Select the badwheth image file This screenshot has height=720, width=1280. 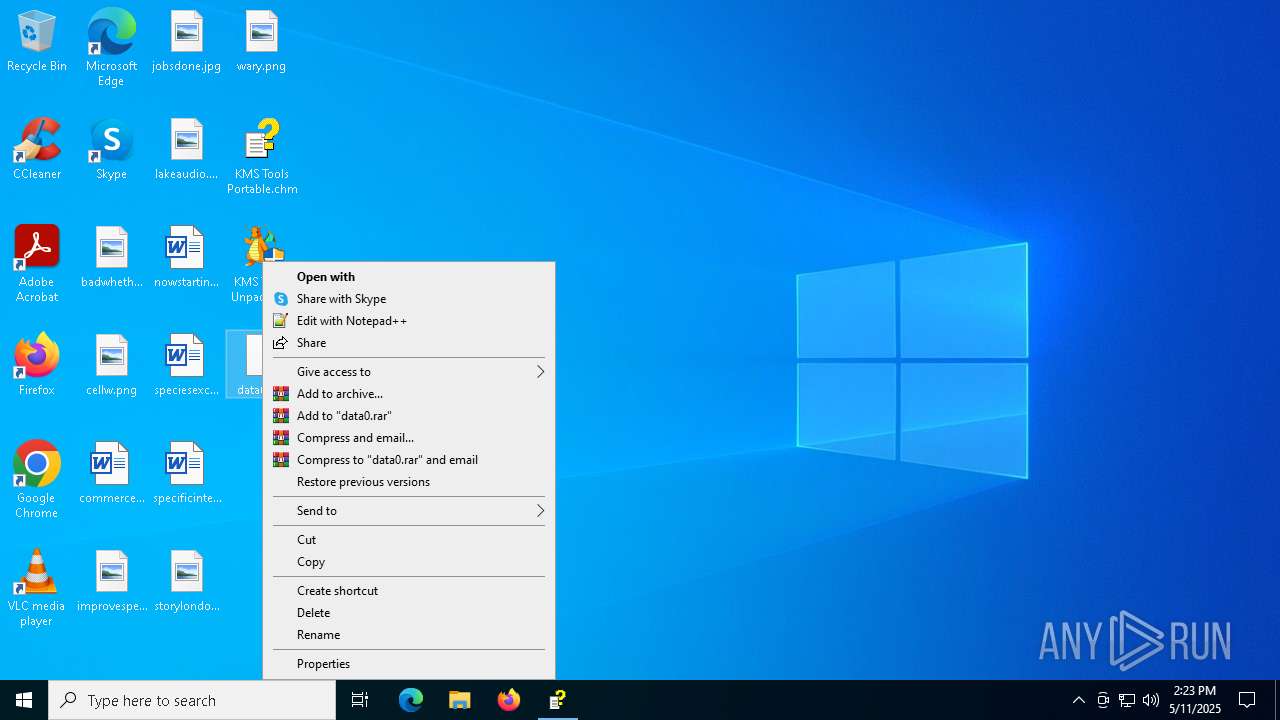(x=111, y=258)
